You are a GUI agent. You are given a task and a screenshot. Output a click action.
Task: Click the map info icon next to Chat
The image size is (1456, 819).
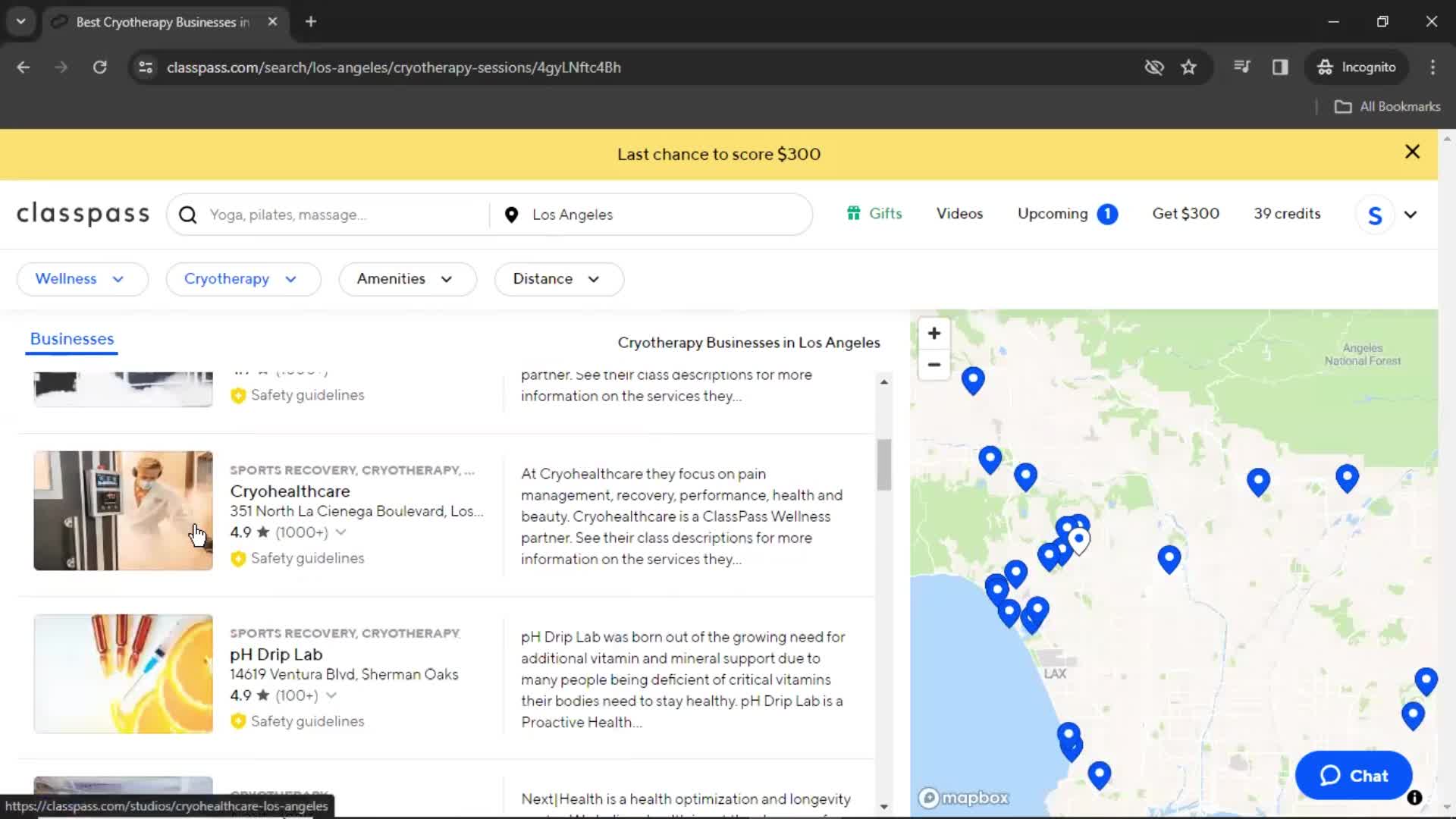click(1414, 798)
